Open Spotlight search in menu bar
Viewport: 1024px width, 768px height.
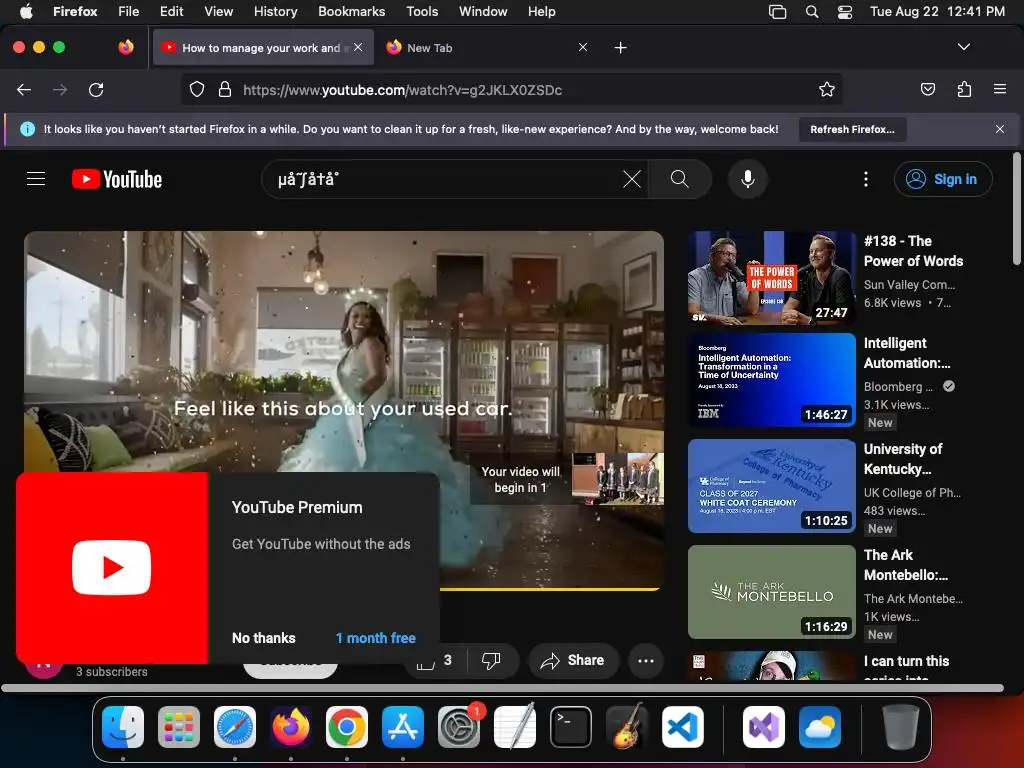click(x=812, y=11)
